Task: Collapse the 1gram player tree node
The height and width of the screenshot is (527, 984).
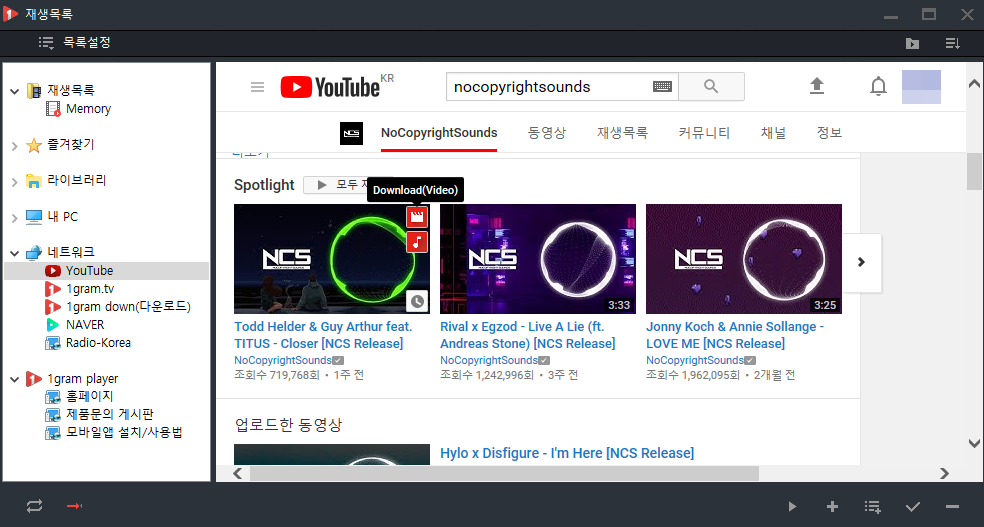Action: 14,380
